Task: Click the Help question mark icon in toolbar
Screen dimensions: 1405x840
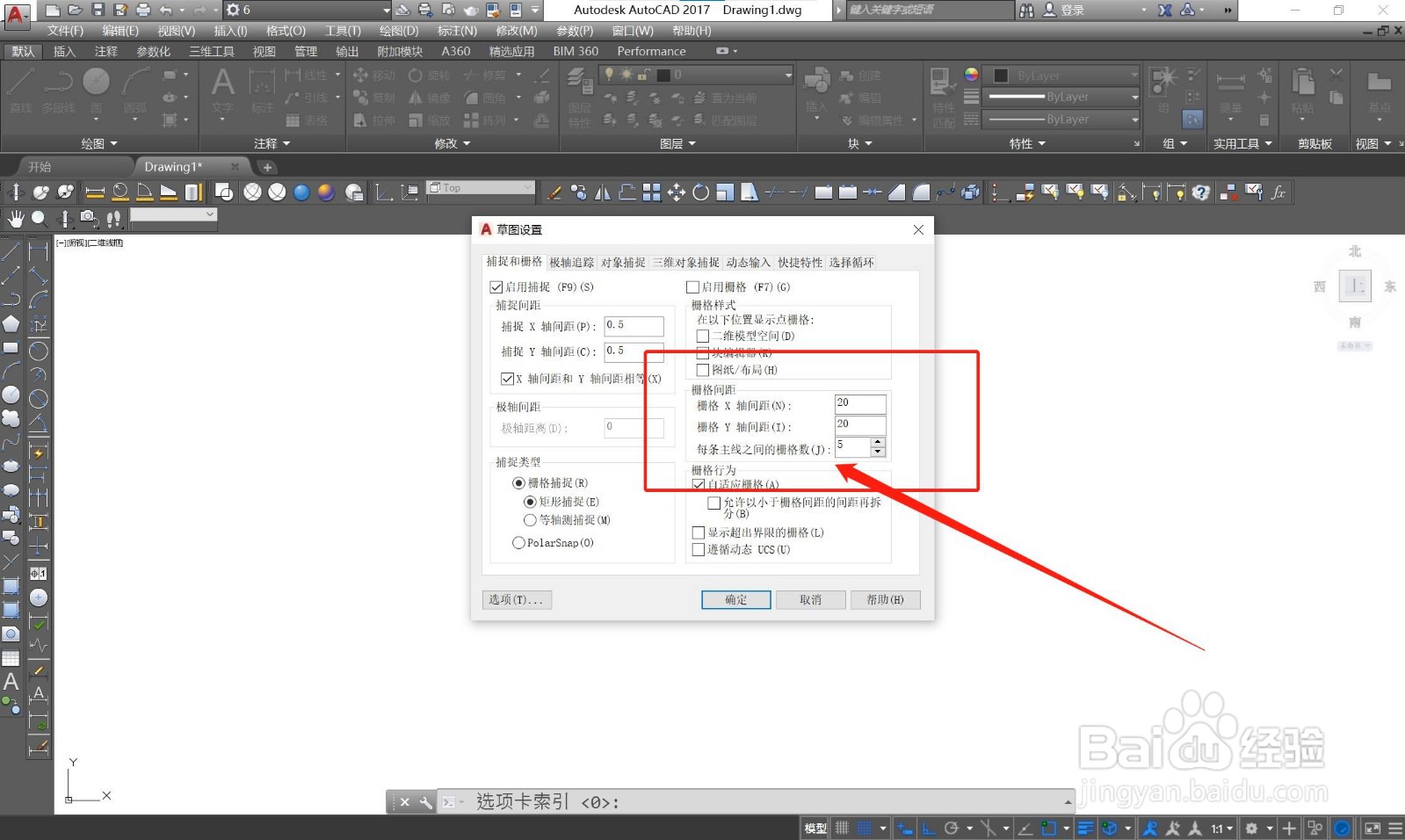Action: click(x=1201, y=192)
